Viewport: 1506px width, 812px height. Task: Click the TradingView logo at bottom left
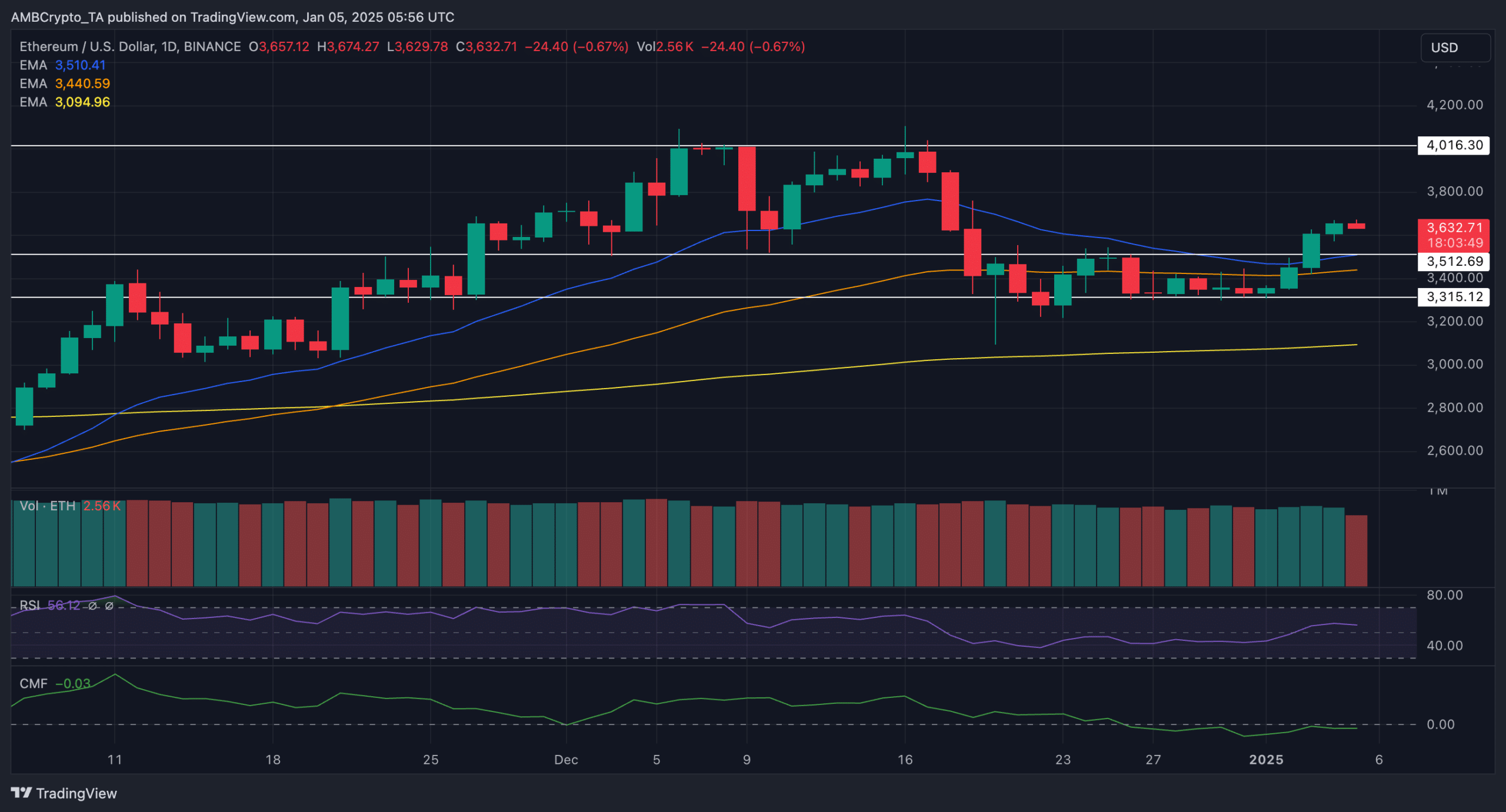click(x=64, y=793)
